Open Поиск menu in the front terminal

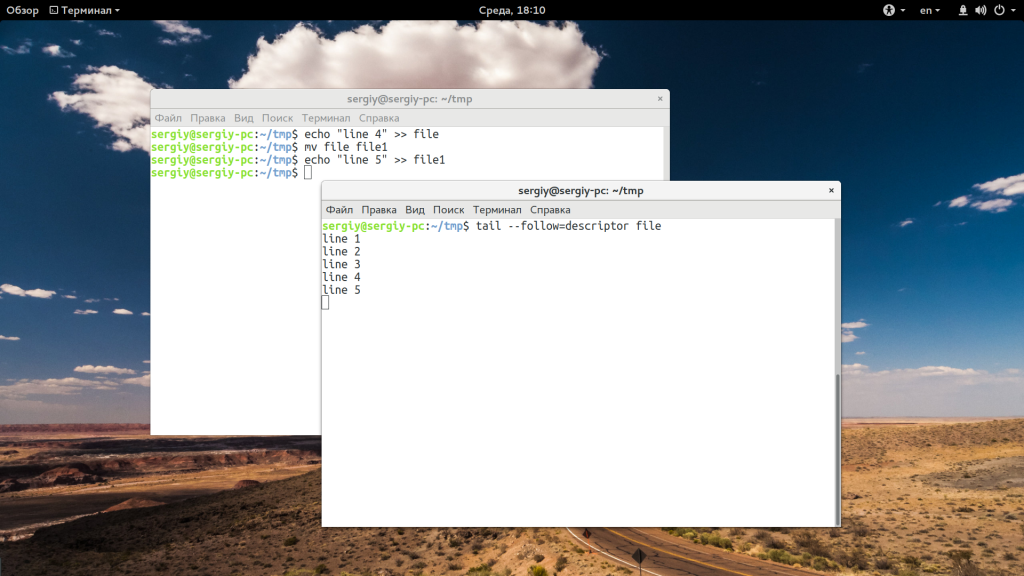point(449,210)
